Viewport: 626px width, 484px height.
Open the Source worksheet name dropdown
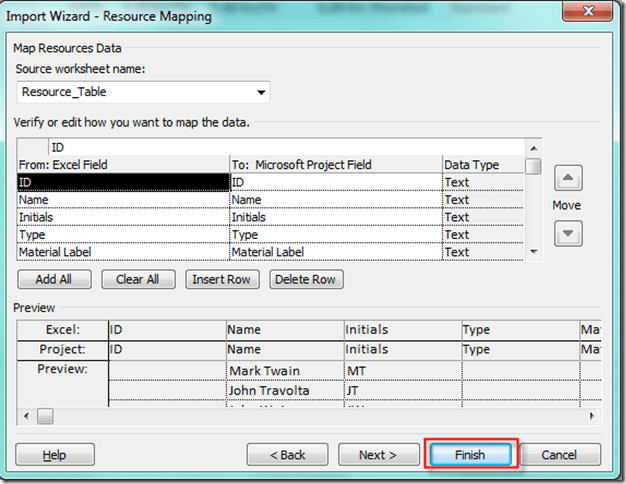point(261,92)
